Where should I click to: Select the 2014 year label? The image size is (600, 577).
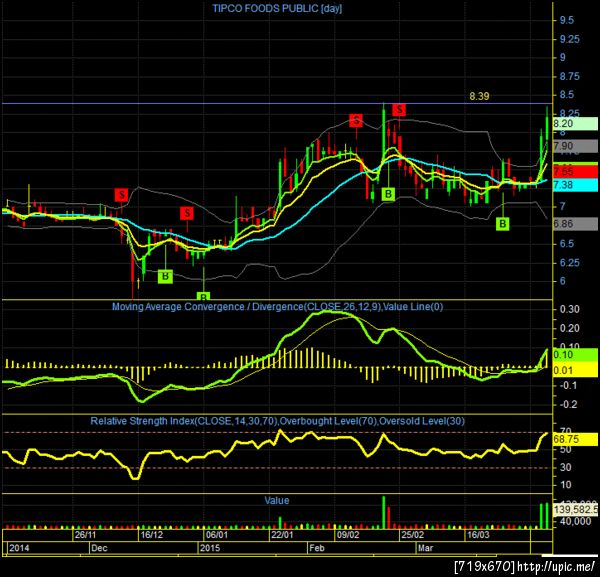point(19,548)
